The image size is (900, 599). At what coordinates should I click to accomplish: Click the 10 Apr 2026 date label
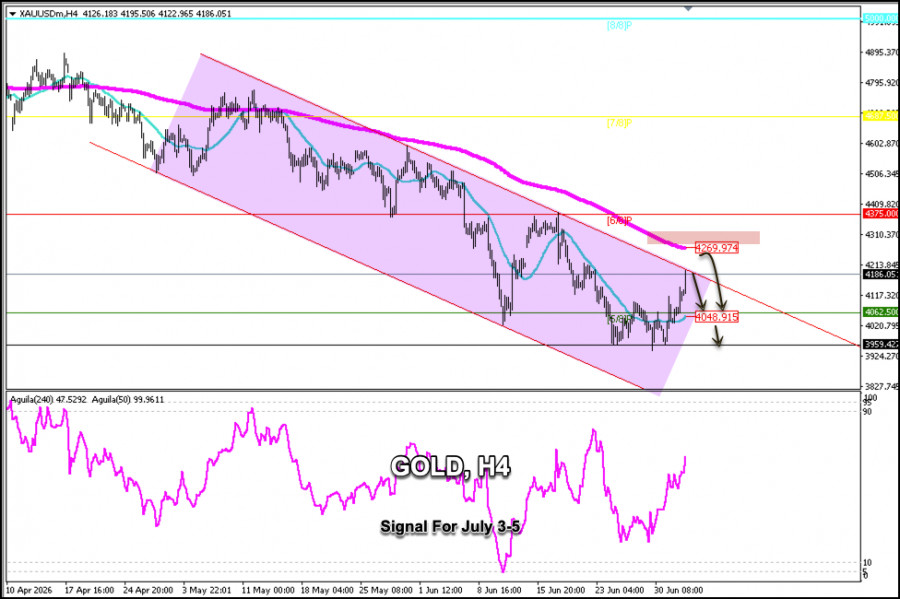click(29, 590)
